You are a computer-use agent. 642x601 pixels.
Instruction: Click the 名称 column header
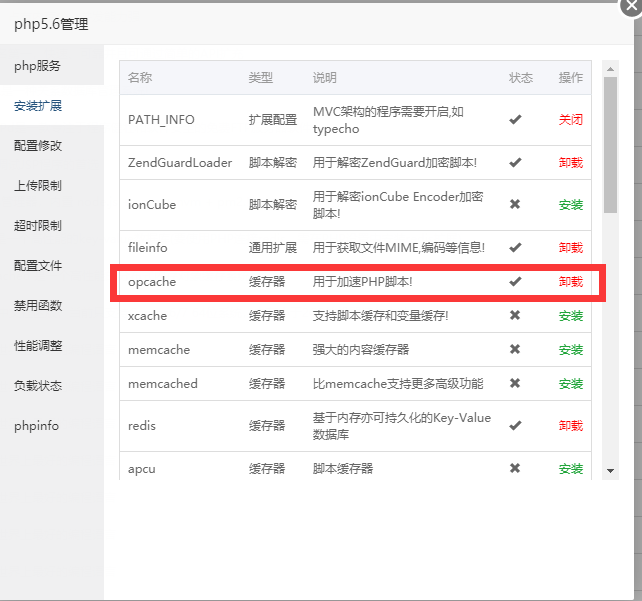(140, 77)
